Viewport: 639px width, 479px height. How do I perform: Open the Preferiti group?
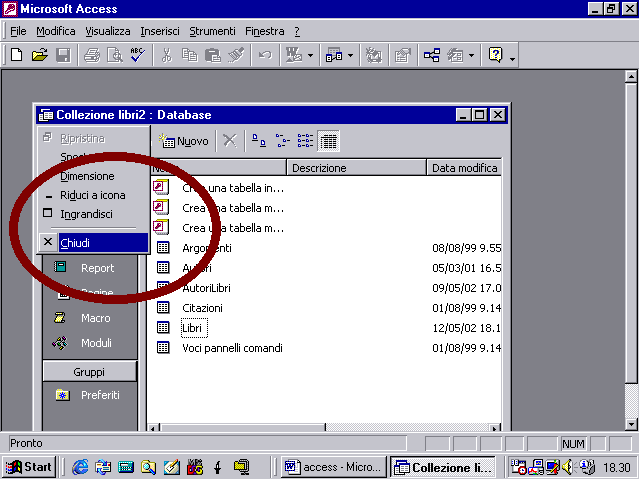(x=90, y=395)
